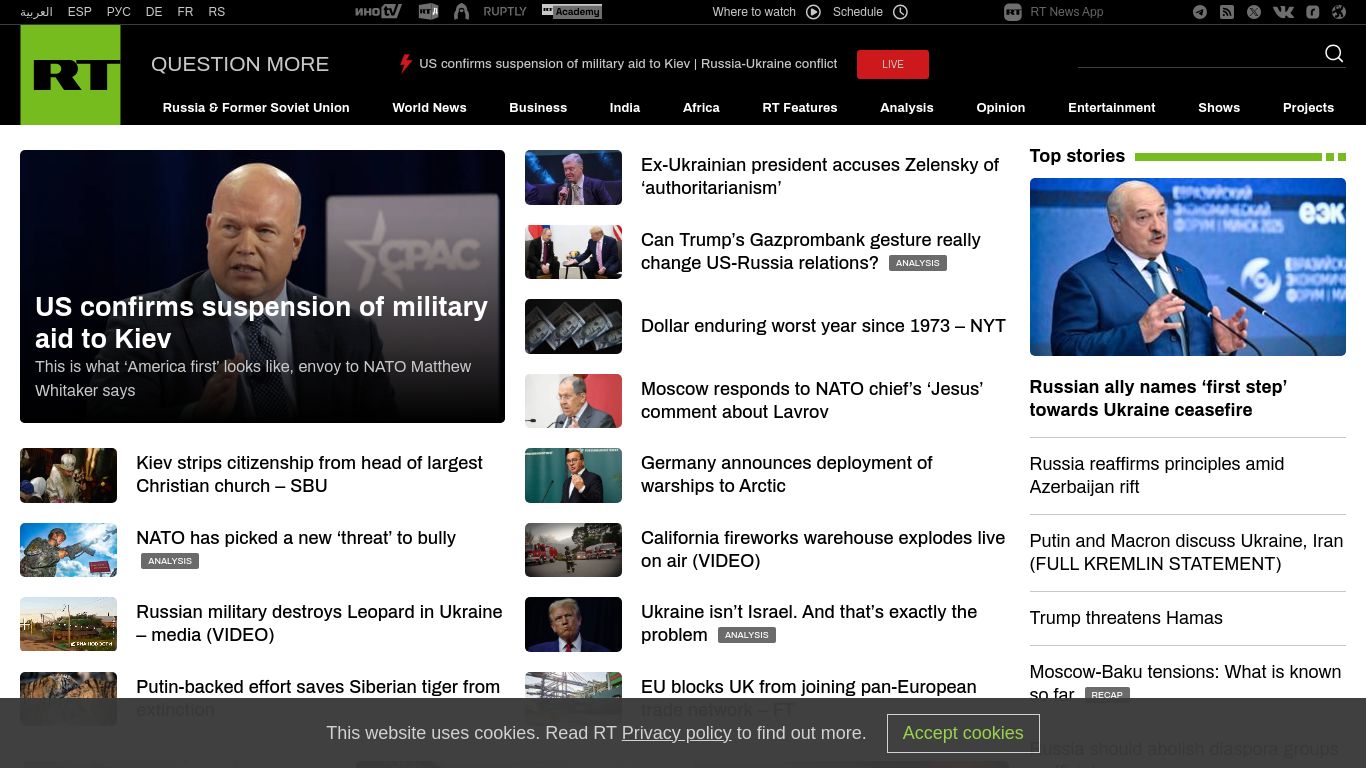Viewport: 1366px width, 768px height.
Task: Open the InoTV logo link
Action: (x=378, y=12)
